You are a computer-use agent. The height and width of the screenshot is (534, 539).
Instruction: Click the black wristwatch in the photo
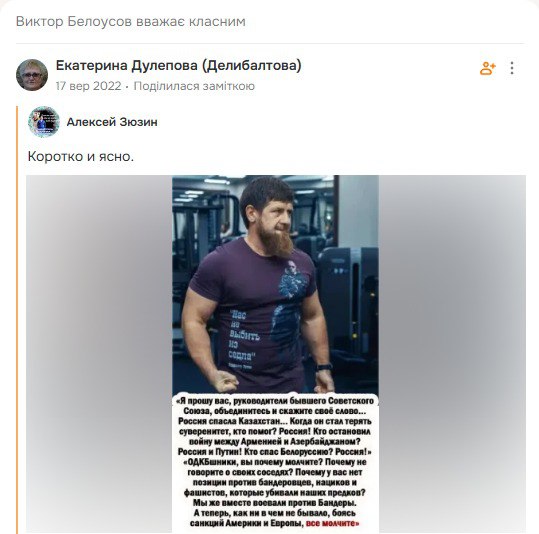coord(324,367)
